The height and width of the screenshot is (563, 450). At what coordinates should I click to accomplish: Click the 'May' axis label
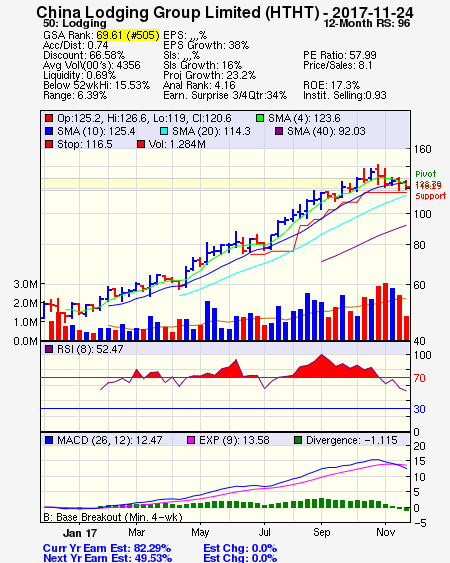(x=200, y=532)
